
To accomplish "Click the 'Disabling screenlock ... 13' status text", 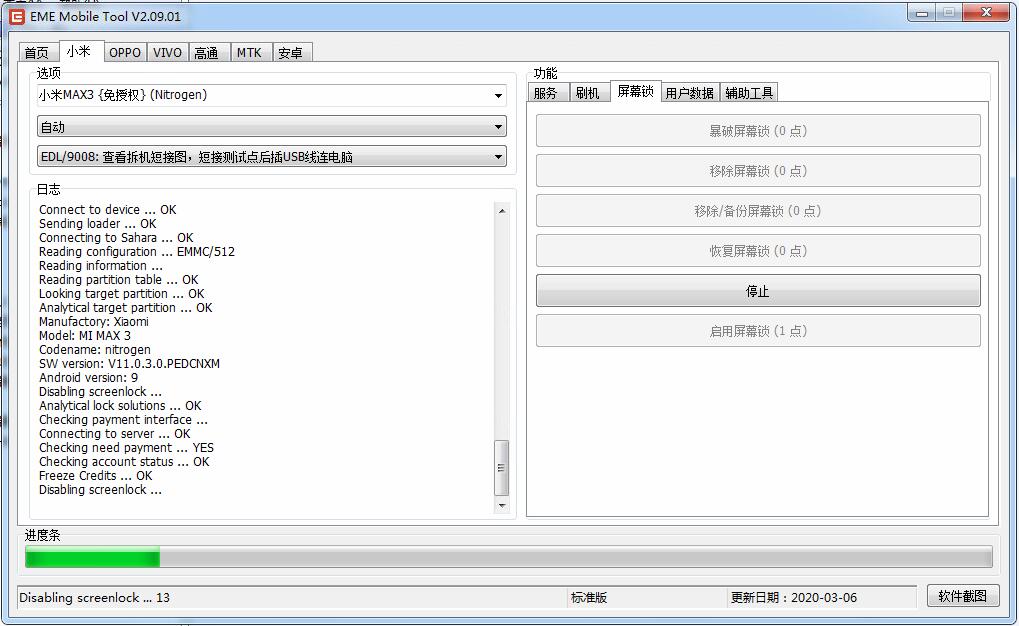I will pos(94,597).
